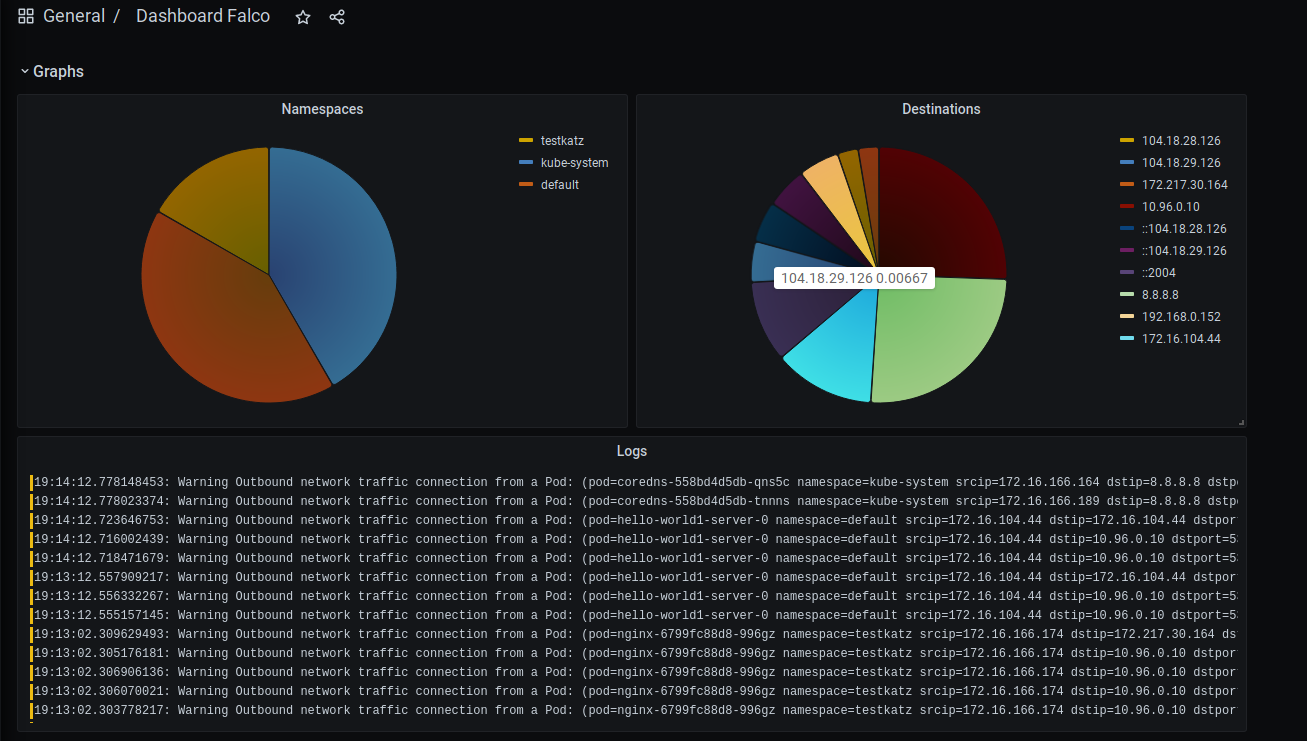Open the Destinations panel title menu

[941, 109]
